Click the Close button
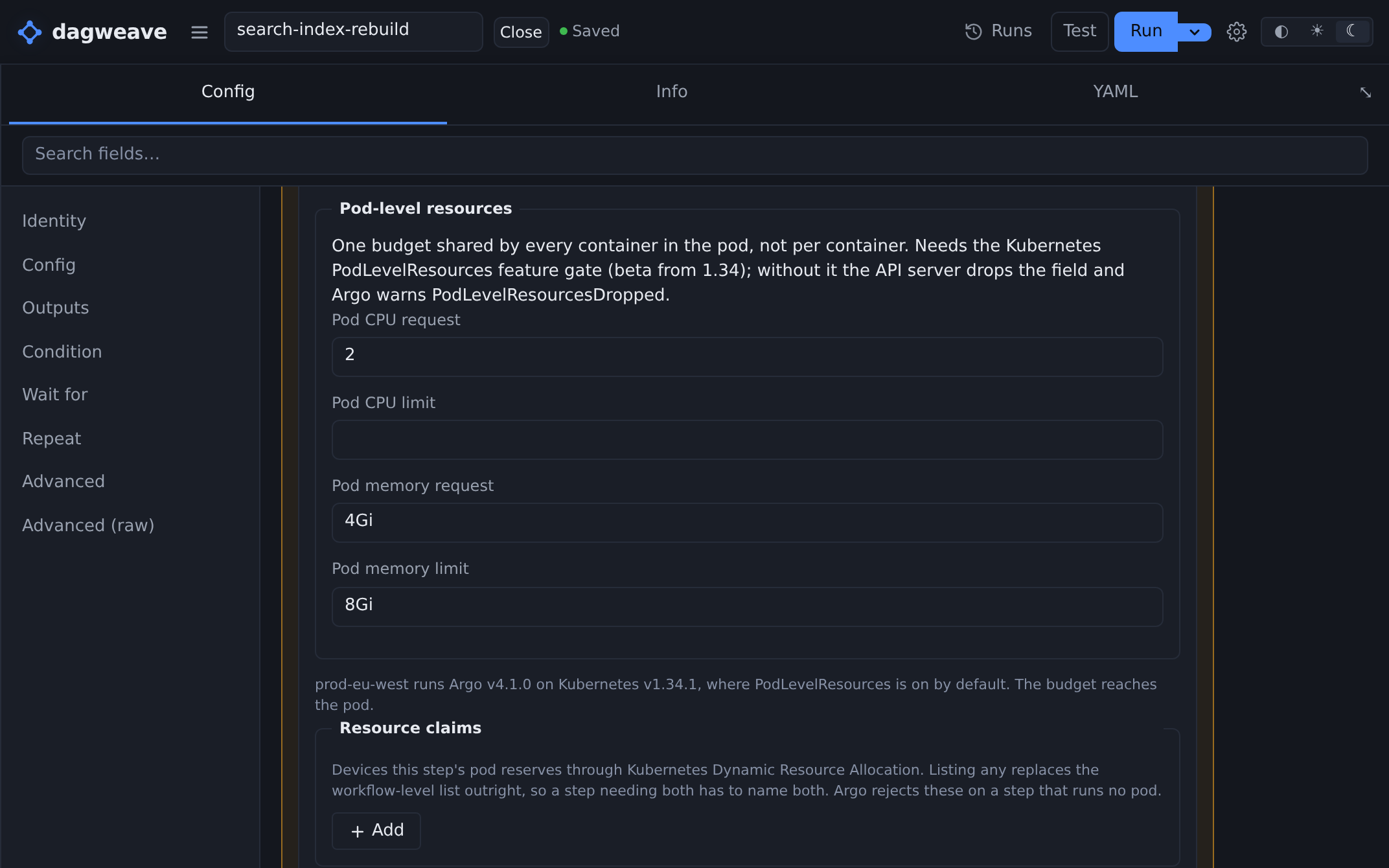 (521, 32)
